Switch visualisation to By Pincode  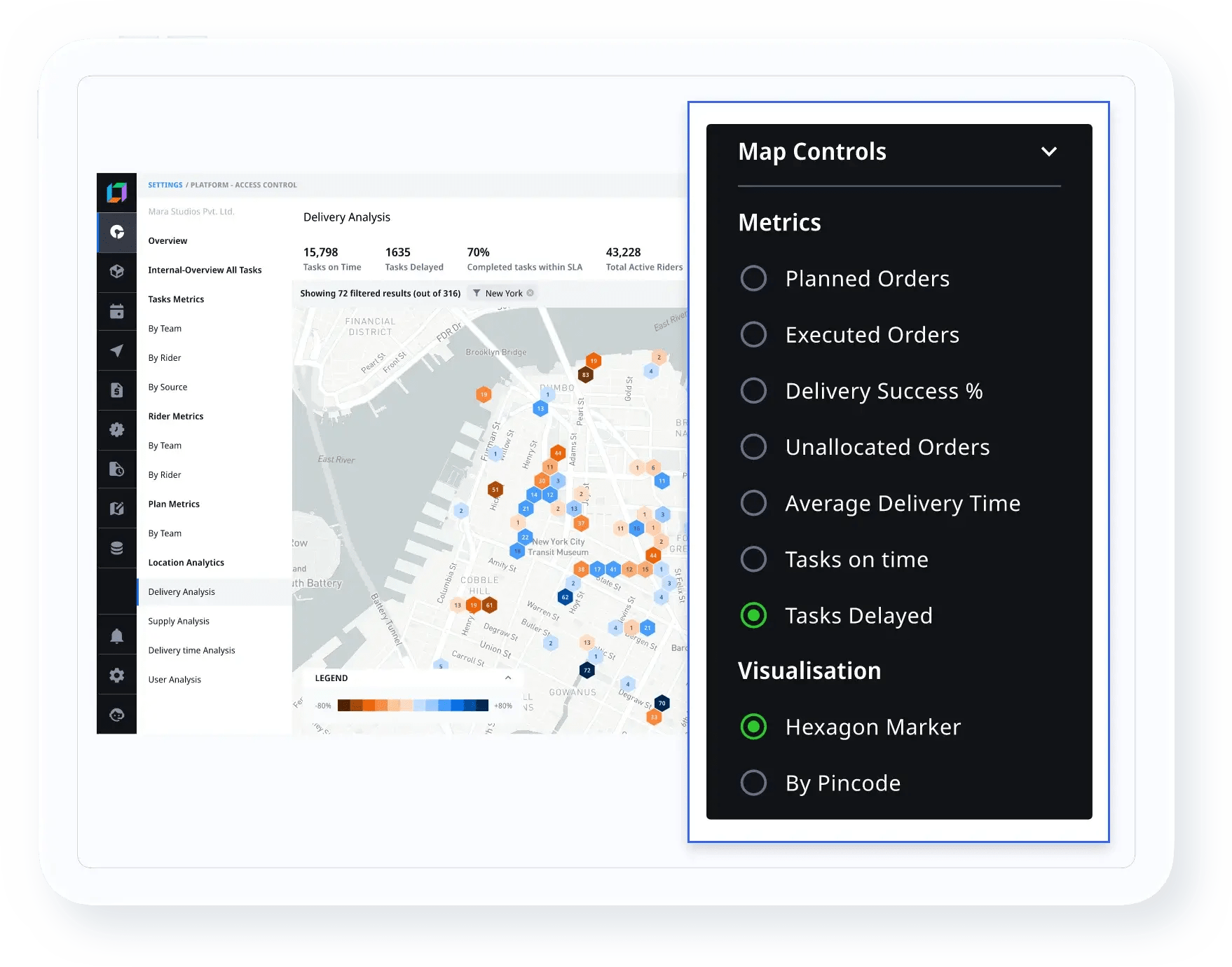(x=753, y=783)
